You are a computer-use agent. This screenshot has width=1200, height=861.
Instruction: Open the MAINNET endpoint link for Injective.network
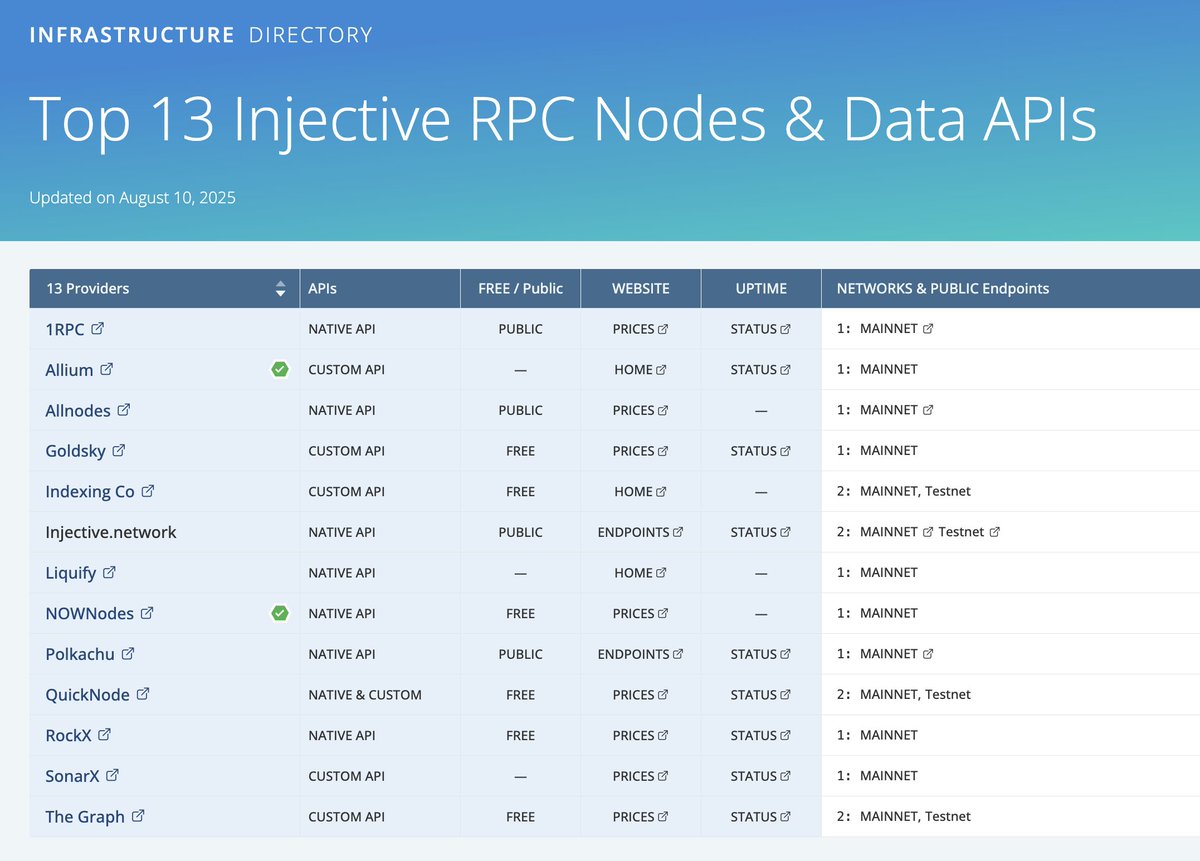896,533
